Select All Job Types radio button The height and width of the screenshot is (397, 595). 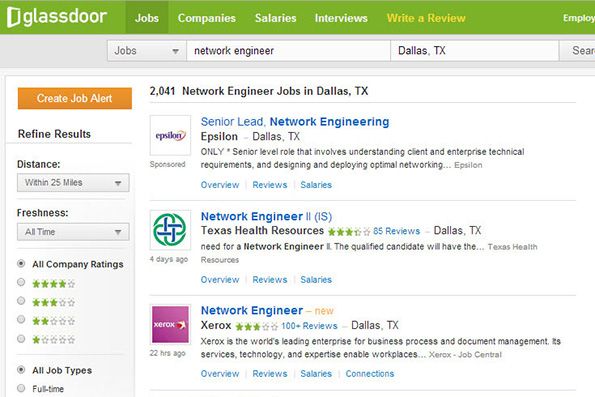coord(21,370)
